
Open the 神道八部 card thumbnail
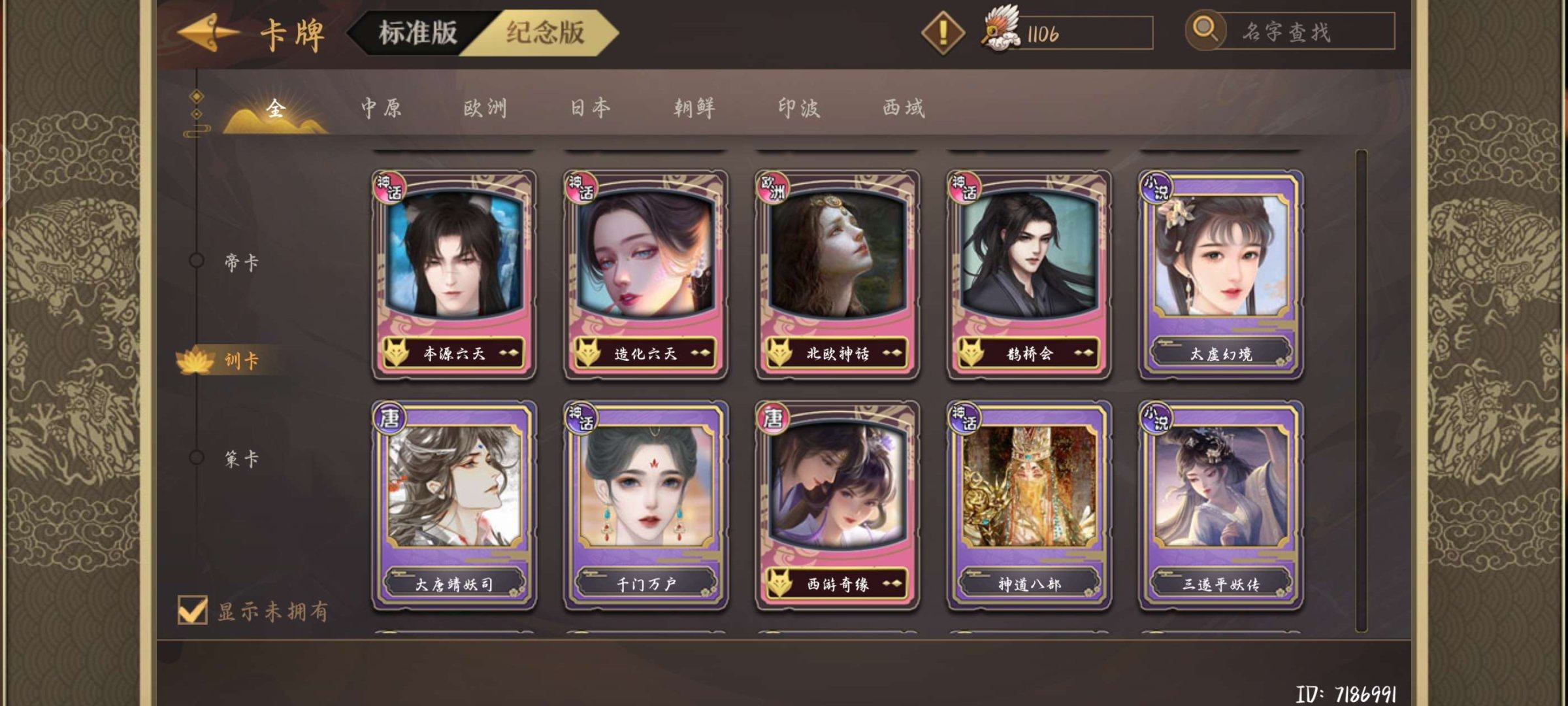pyautogui.click(x=1029, y=506)
